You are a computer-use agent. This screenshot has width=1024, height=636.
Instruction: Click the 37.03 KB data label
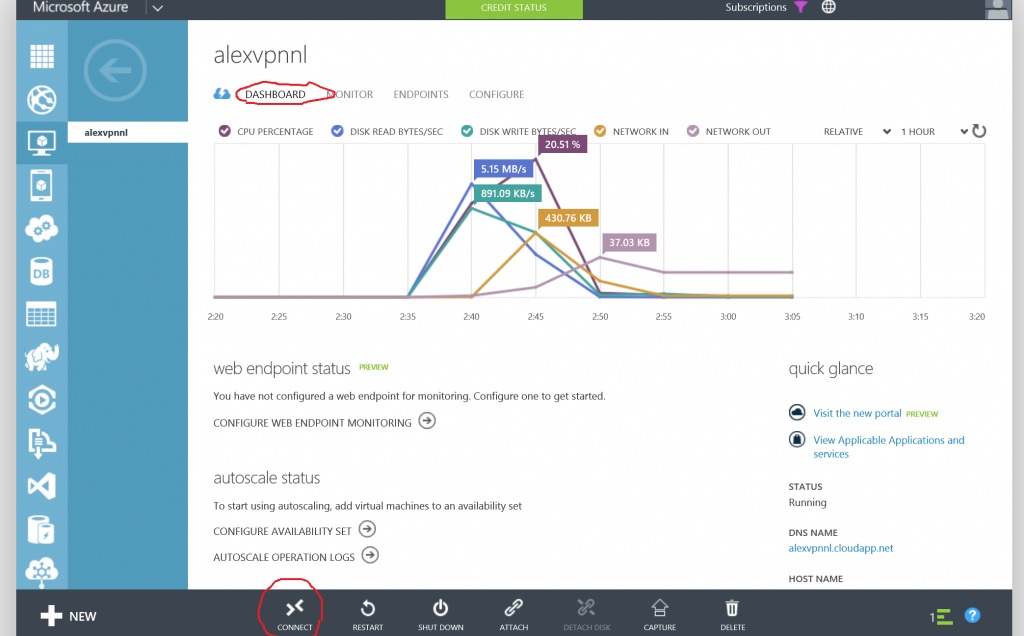pyautogui.click(x=630, y=242)
